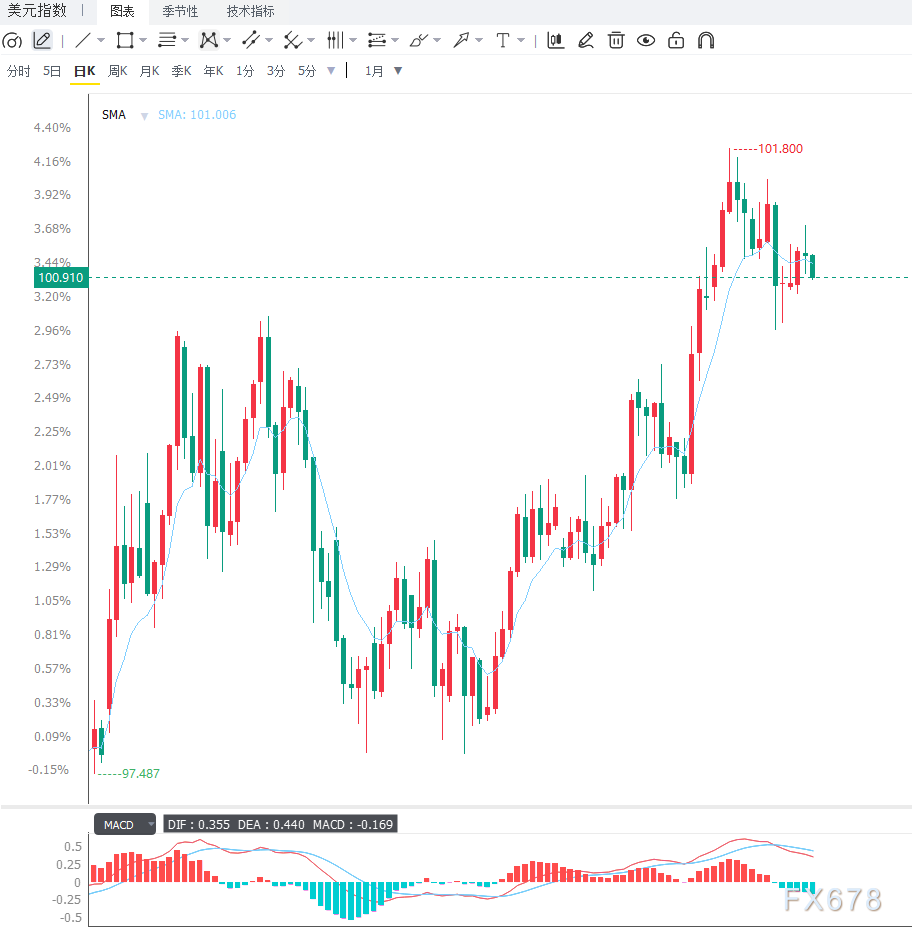Open the 技术指标 tab
The height and width of the screenshot is (935, 912).
click(x=251, y=11)
